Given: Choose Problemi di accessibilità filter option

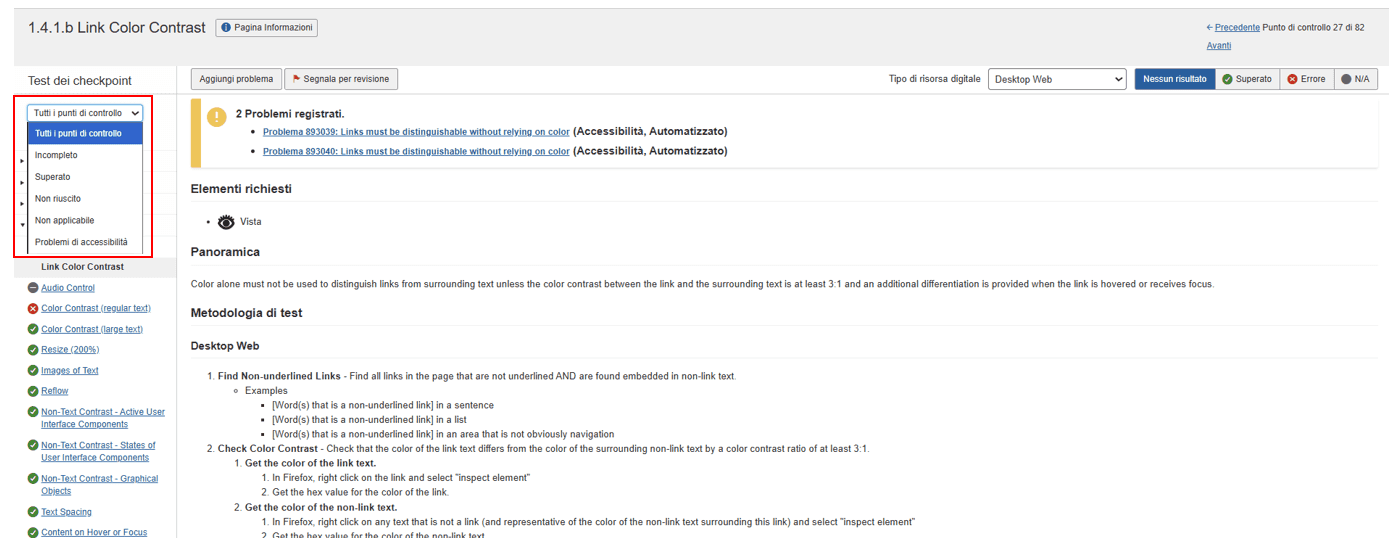Looking at the screenshot, I should pos(81,242).
